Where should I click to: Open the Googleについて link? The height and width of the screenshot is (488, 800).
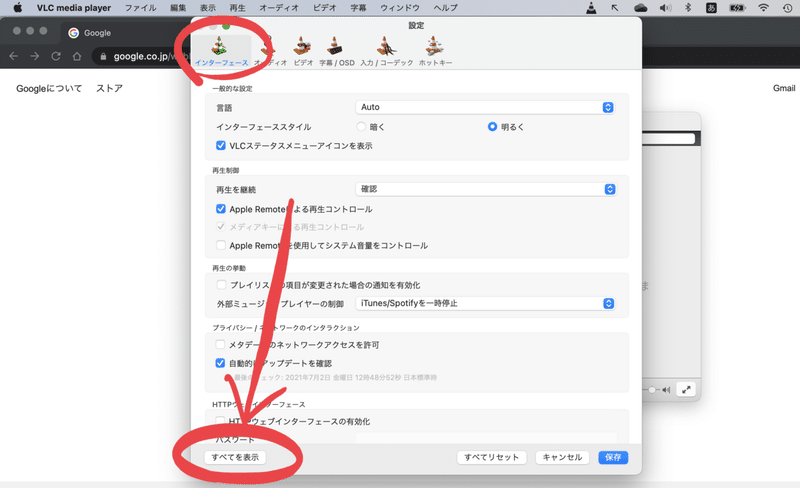coord(49,88)
